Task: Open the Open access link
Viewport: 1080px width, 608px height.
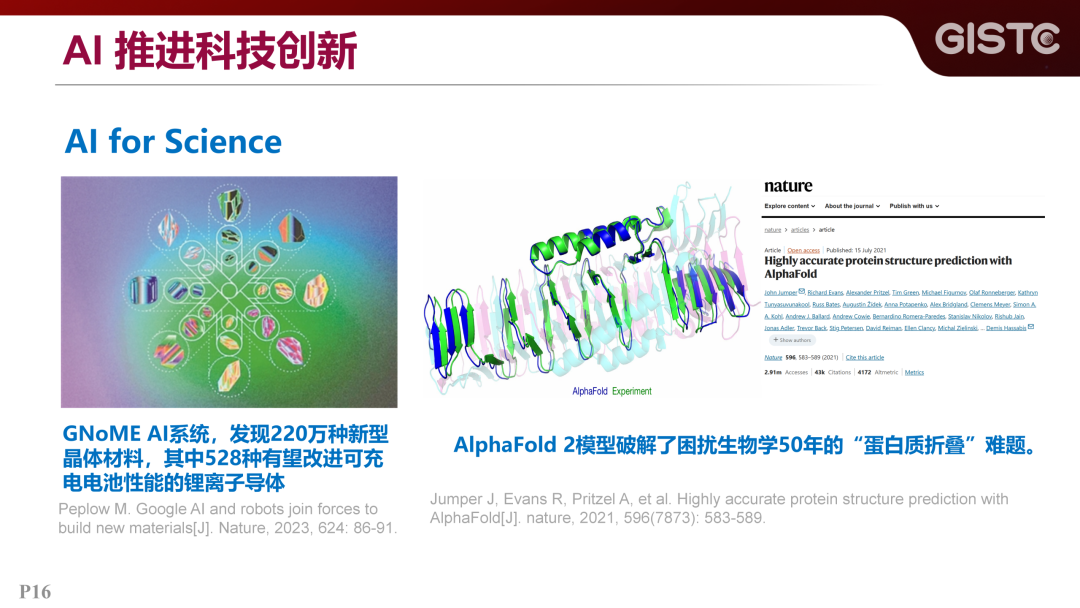Action: point(803,250)
